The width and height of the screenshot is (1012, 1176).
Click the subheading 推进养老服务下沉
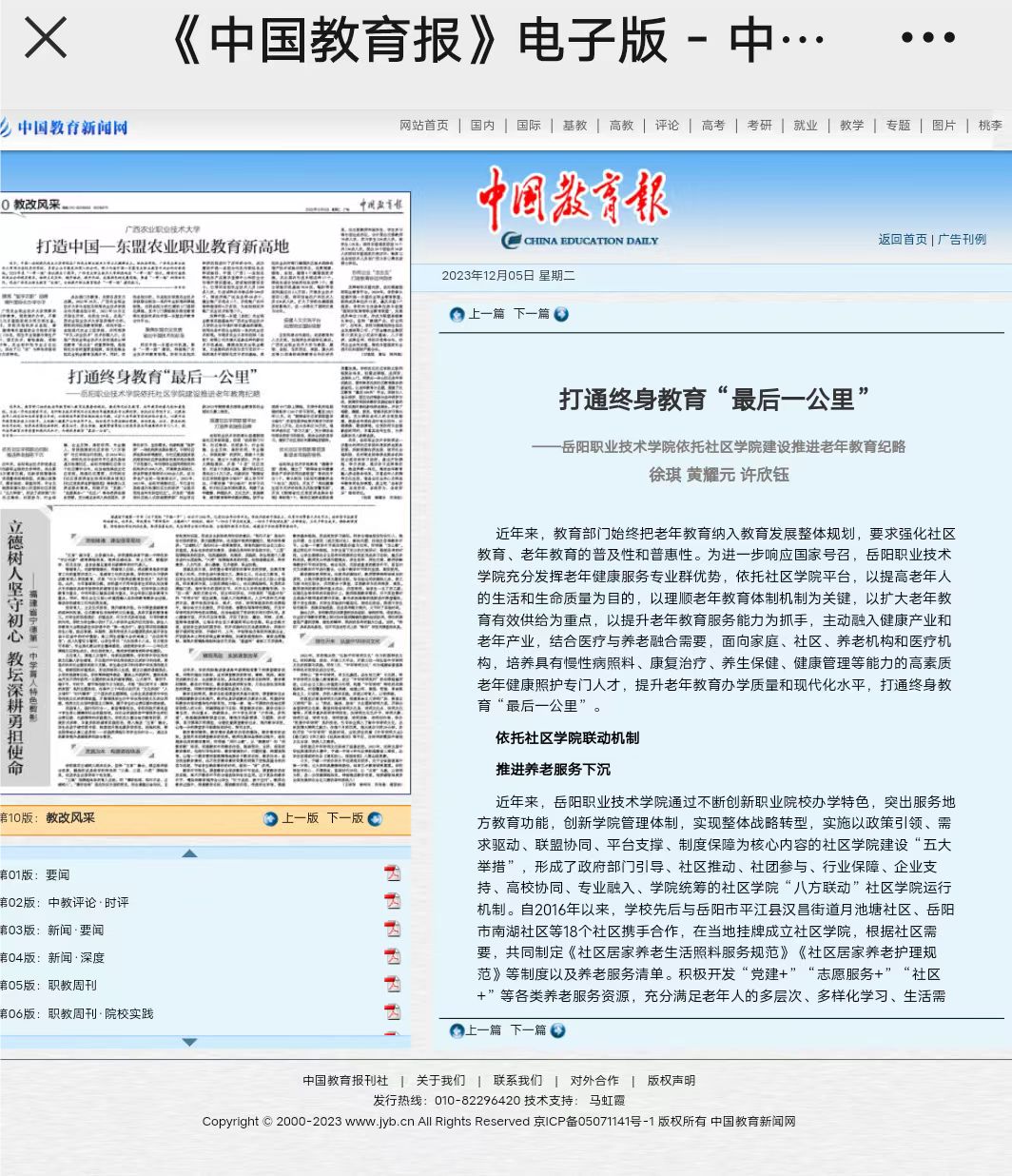pos(553,770)
